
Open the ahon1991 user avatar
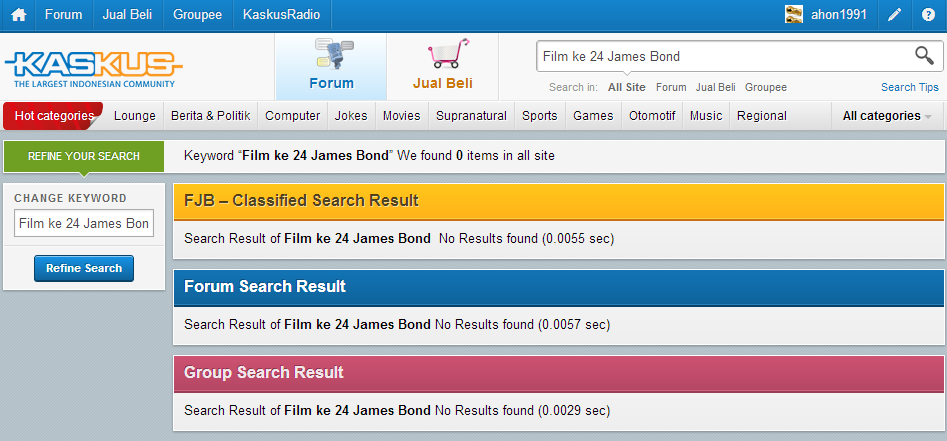(794, 14)
